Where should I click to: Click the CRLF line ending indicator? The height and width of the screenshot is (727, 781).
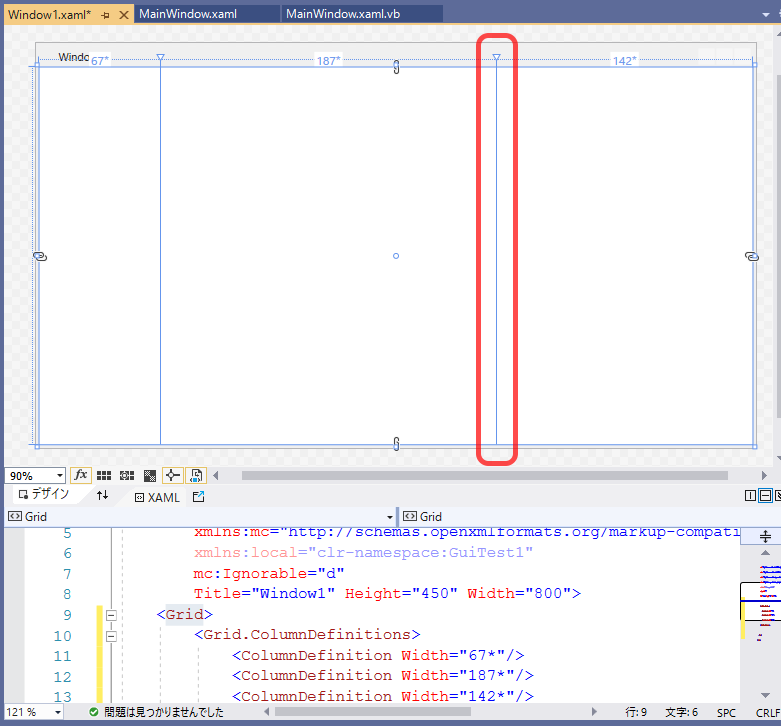(768, 713)
